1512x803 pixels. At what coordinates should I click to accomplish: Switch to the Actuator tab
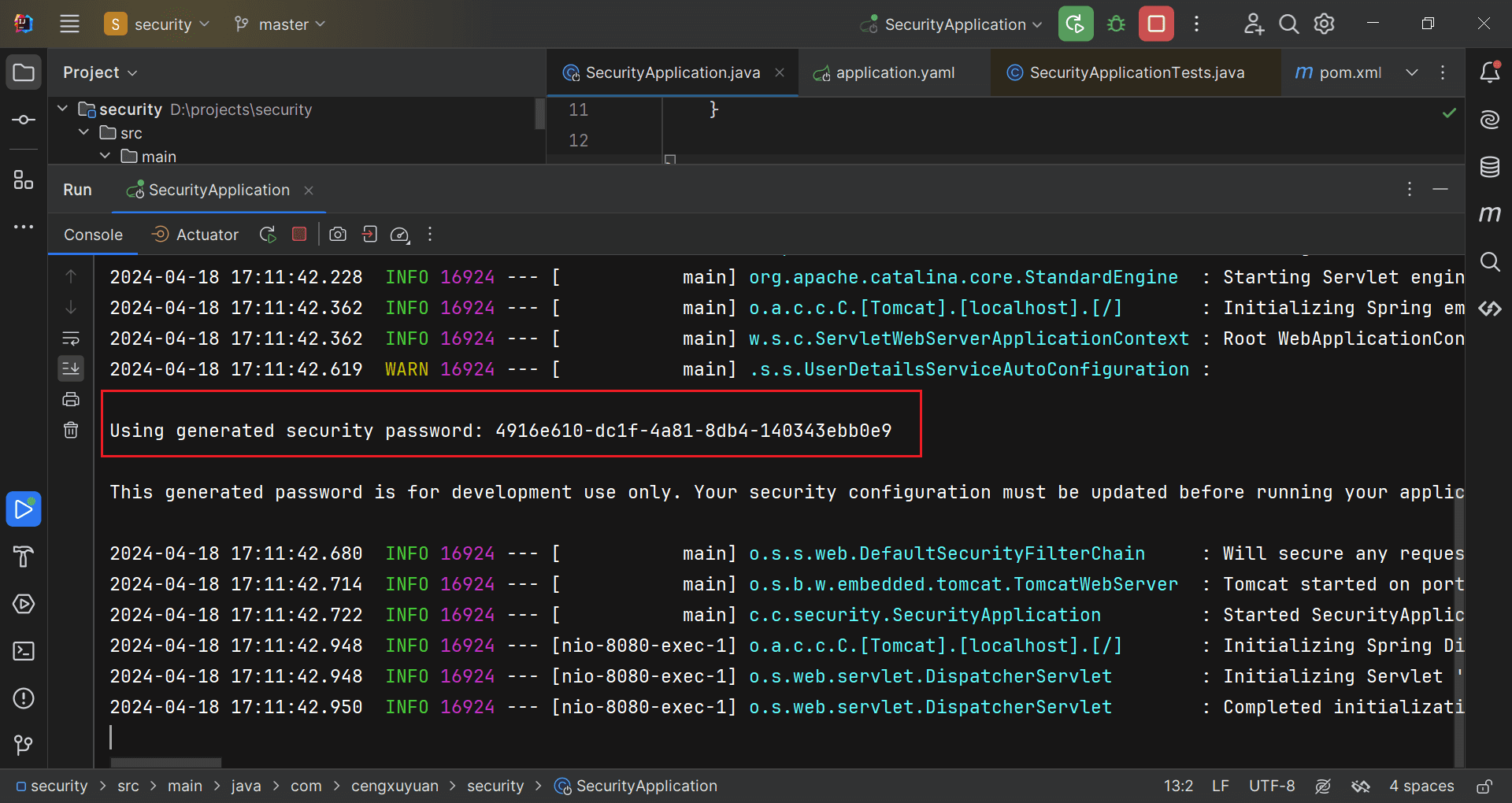(195, 235)
